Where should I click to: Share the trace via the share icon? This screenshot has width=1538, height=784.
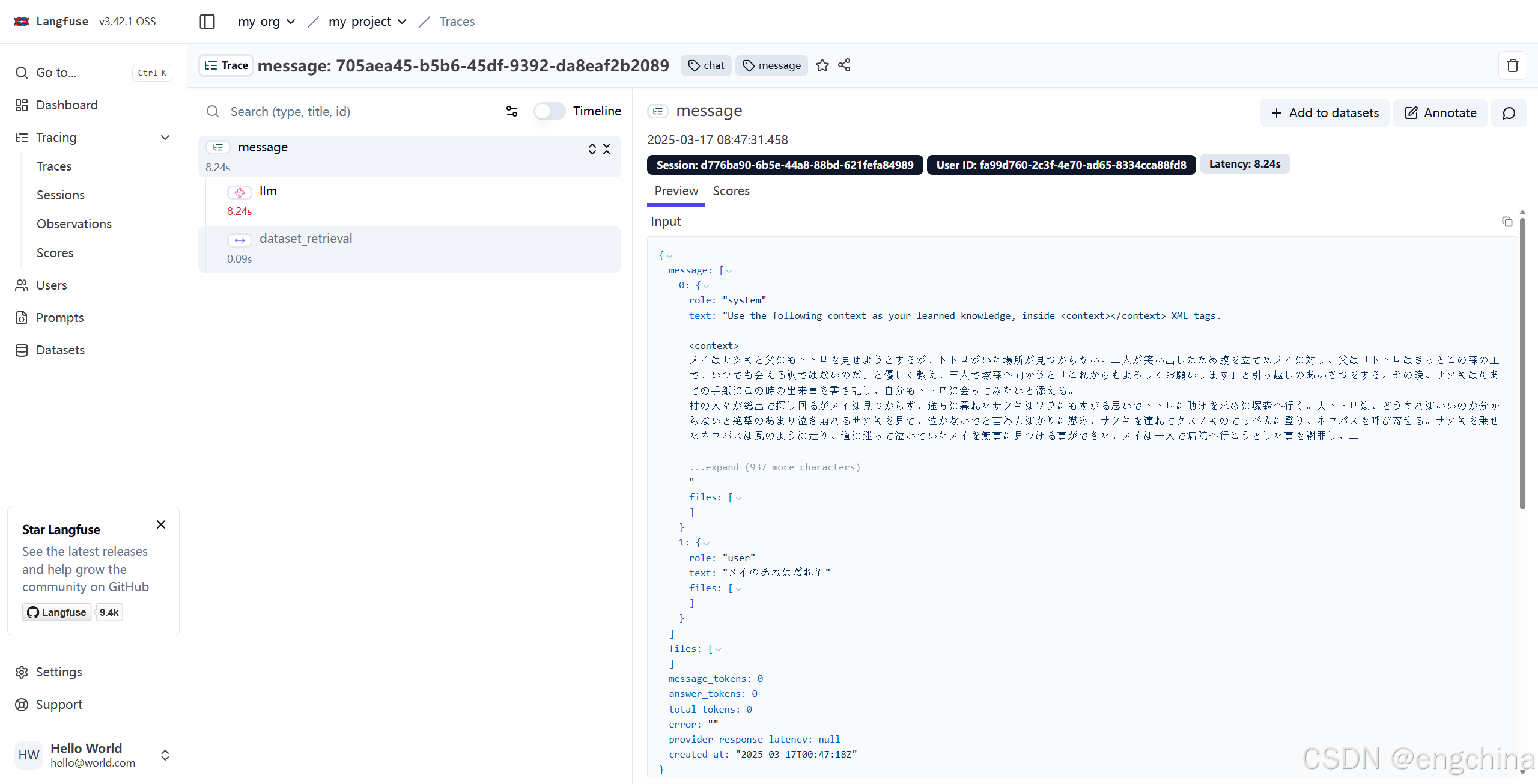(843, 65)
